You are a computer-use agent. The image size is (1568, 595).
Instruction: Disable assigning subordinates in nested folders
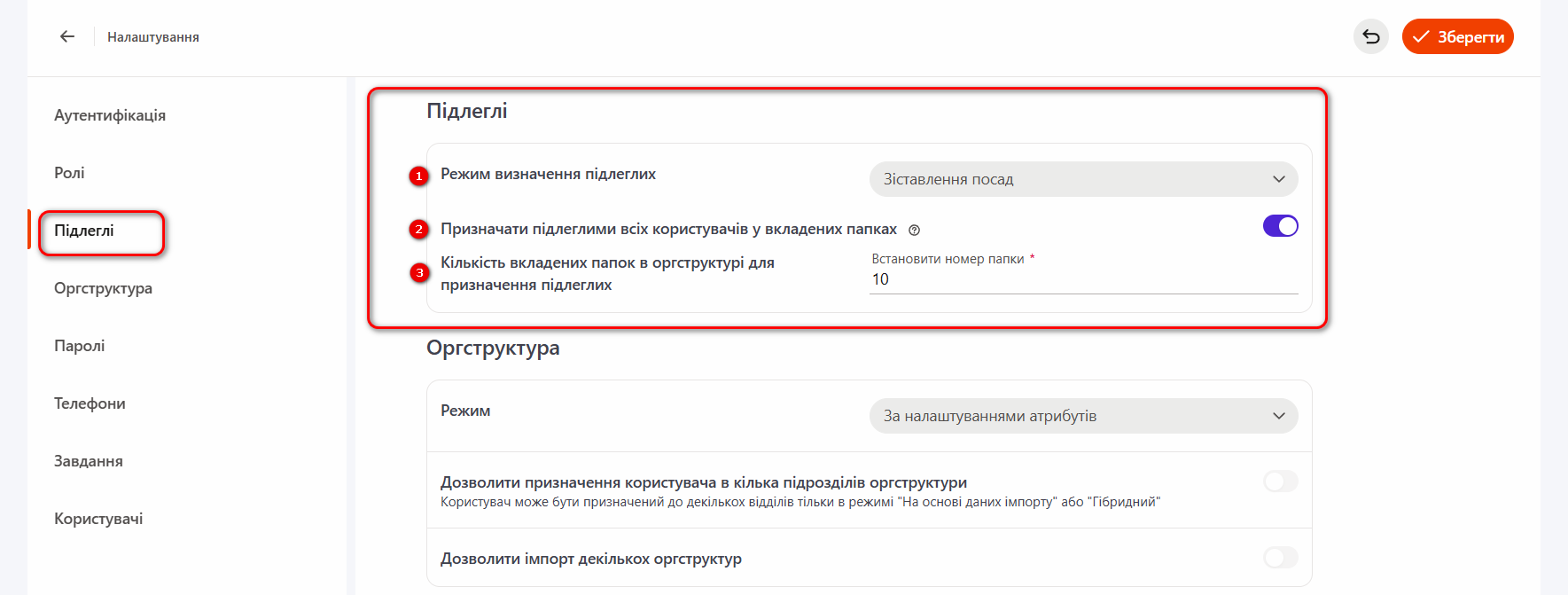1280,226
